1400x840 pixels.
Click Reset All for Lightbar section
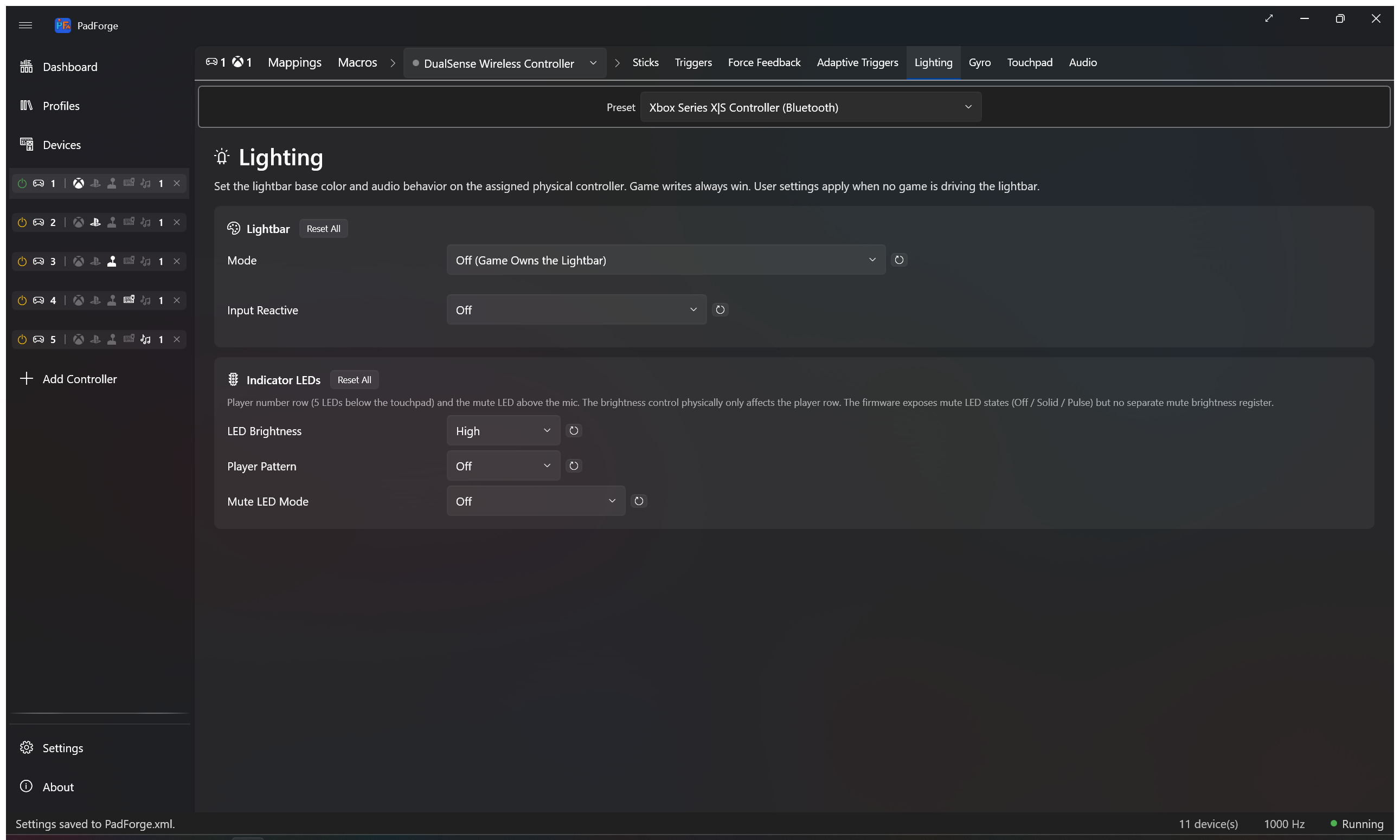(x=323, y=229)
